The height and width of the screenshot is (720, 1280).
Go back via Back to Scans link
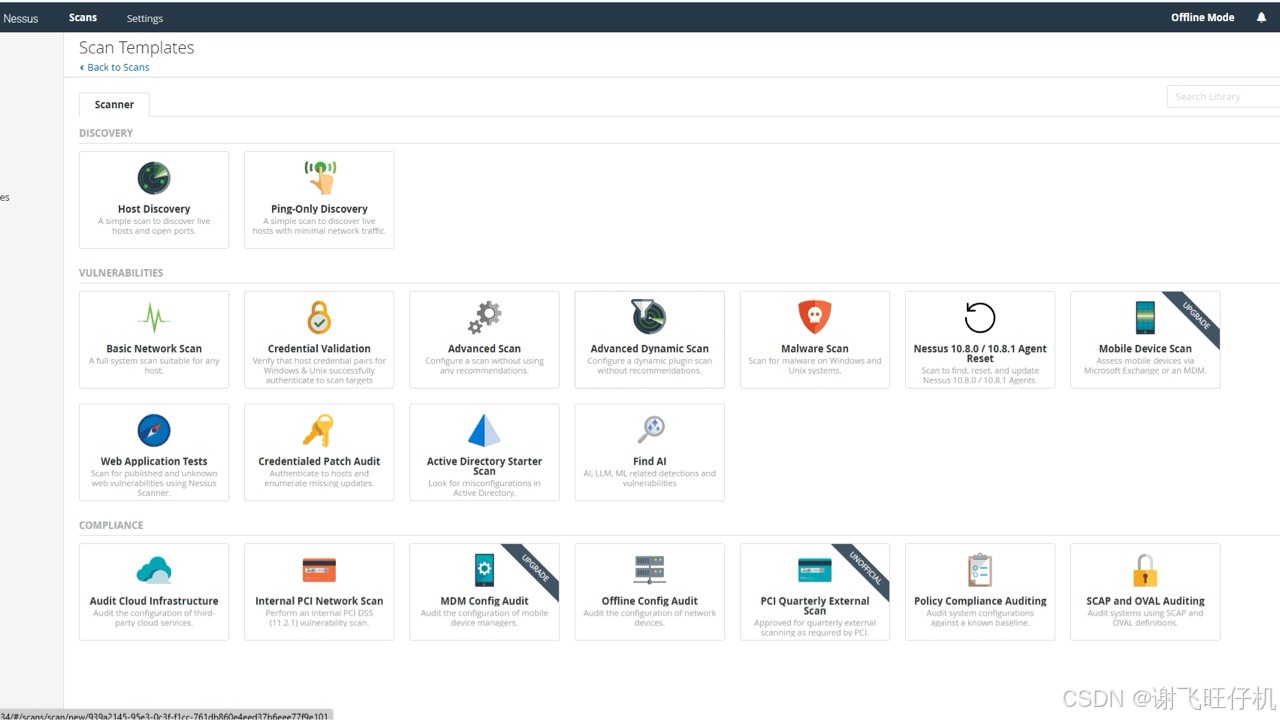pos(115,67)
